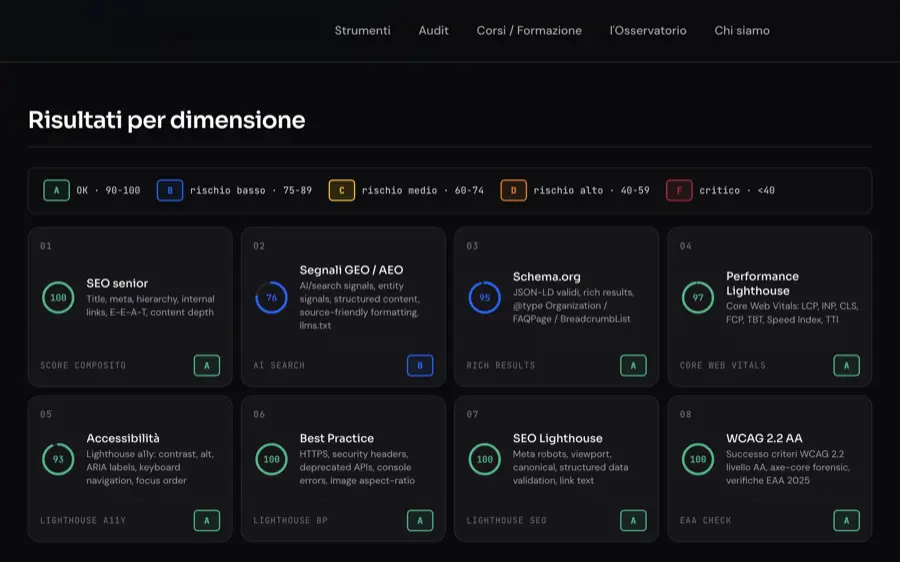Click the LIGHTHOUSE SEO label

click(506, 520)
